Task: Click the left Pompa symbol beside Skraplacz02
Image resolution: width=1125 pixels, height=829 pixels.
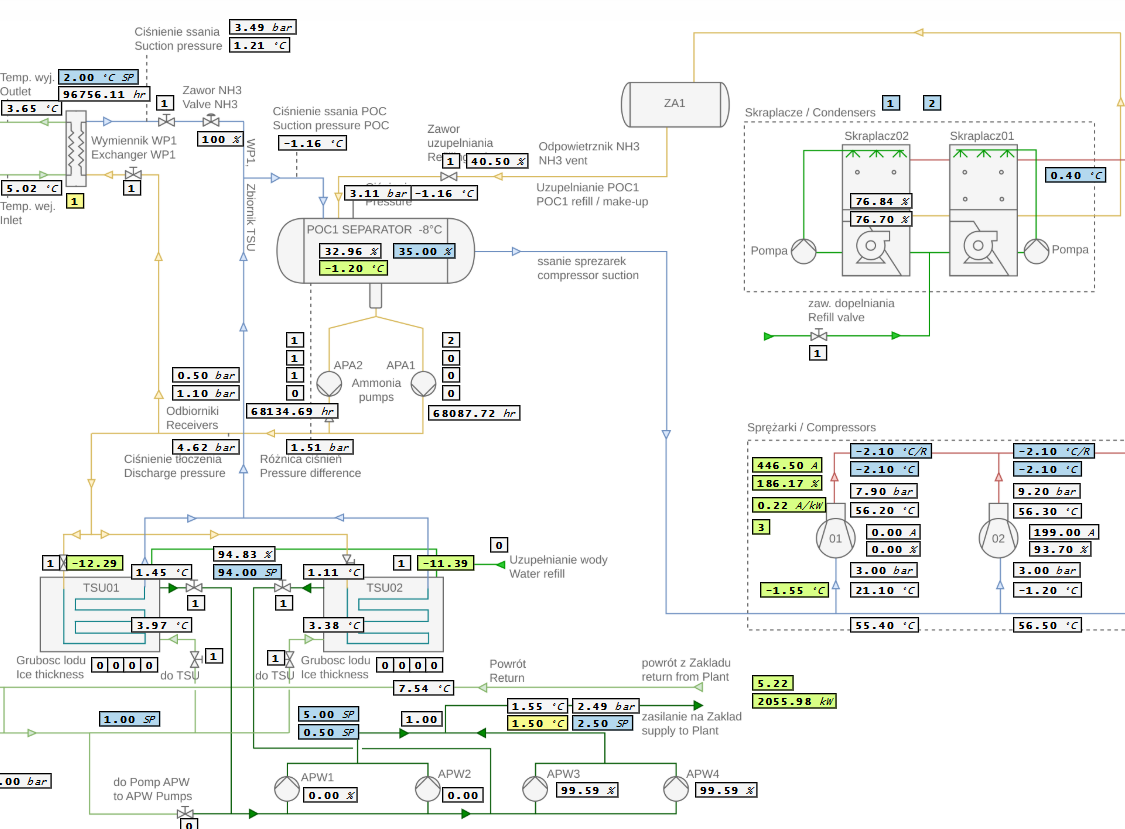Action: click(803, 251)
